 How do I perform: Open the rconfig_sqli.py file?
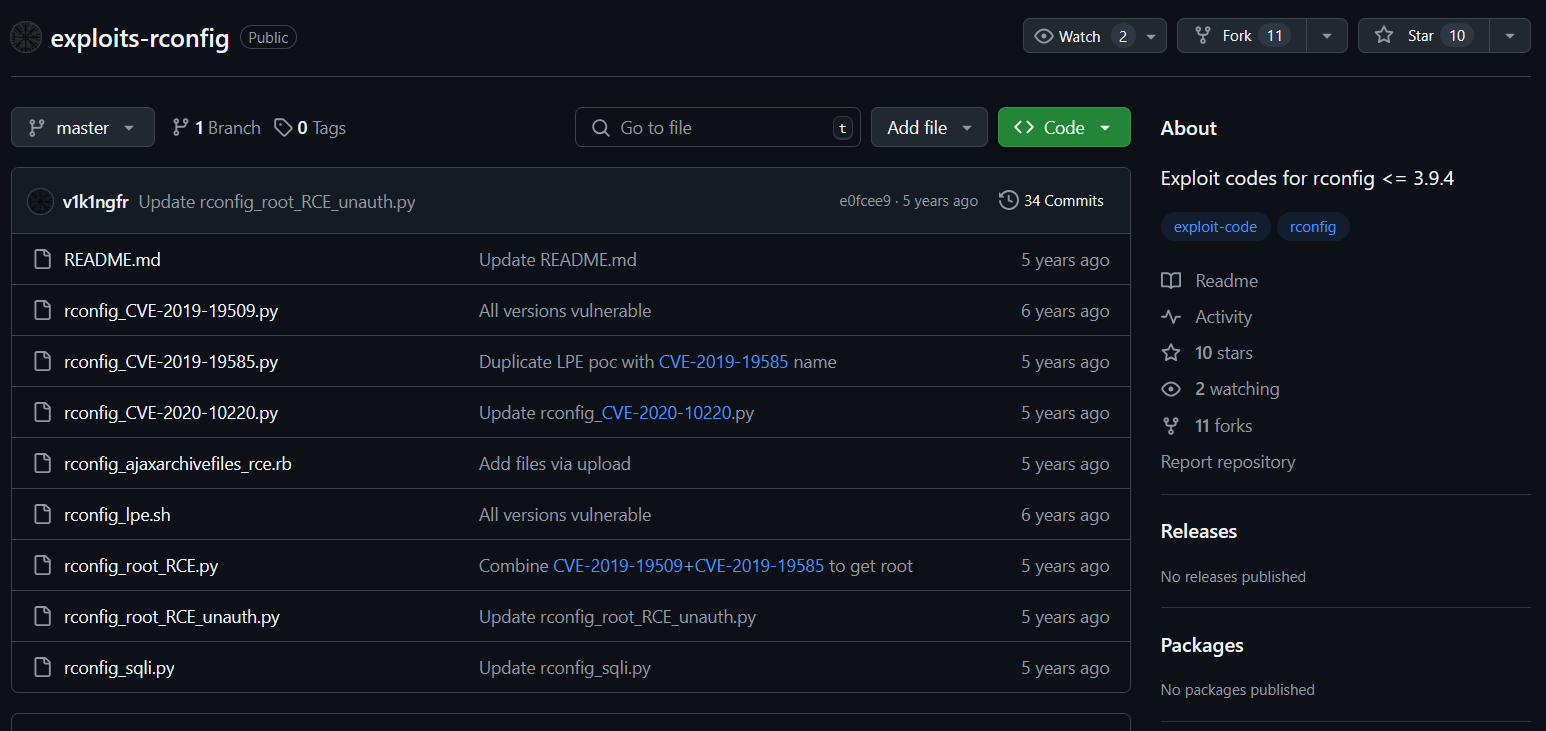(119, 668)
